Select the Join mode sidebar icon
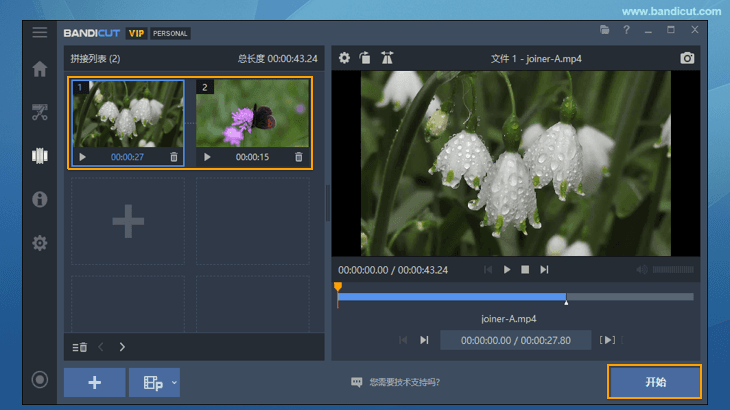The height and width of the screenshot is (410, 730). (x=40, y=156)
